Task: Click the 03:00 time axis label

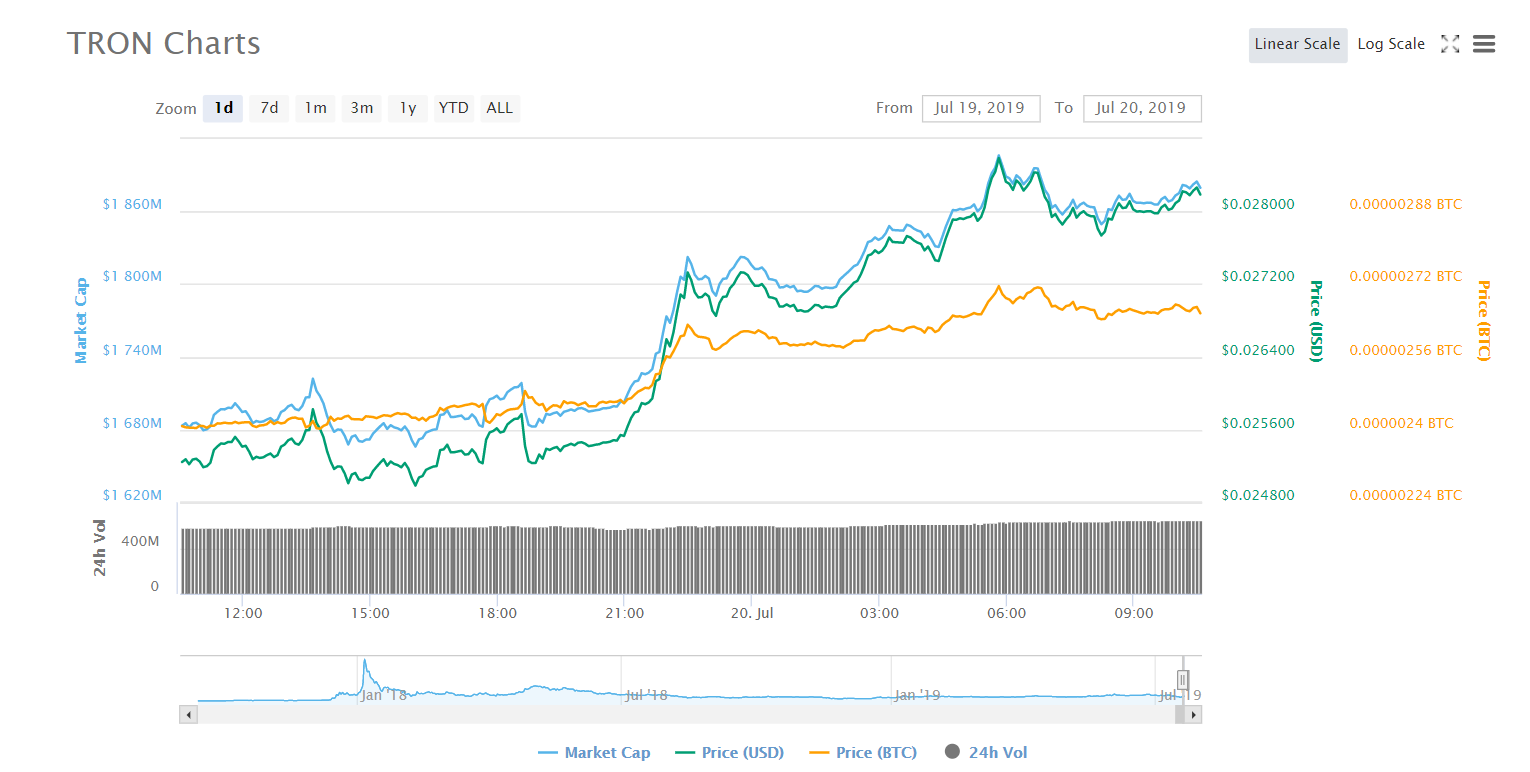Action: (879, 613)
